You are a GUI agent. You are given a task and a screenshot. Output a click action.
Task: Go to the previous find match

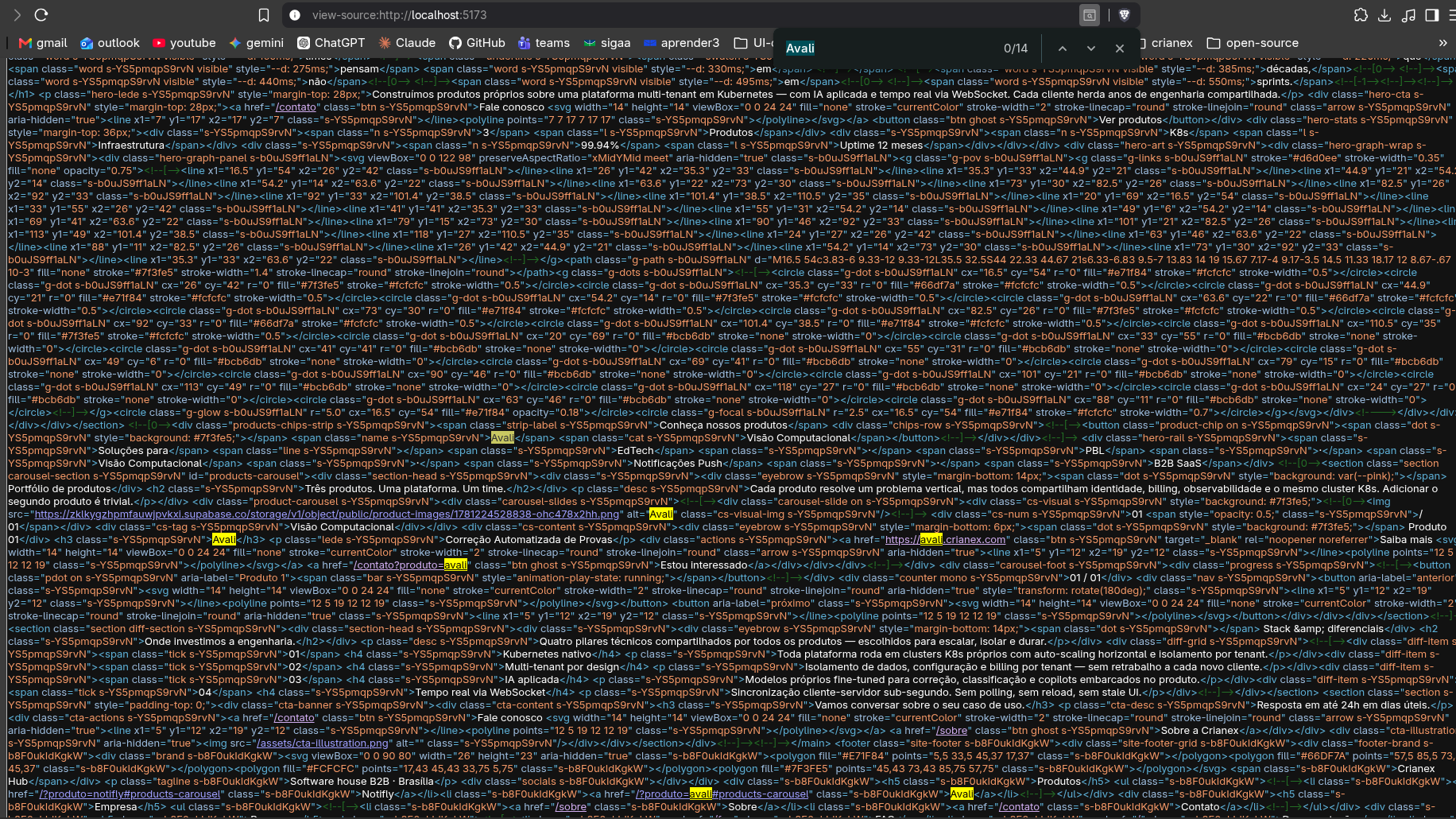[x=1062, y=49]
